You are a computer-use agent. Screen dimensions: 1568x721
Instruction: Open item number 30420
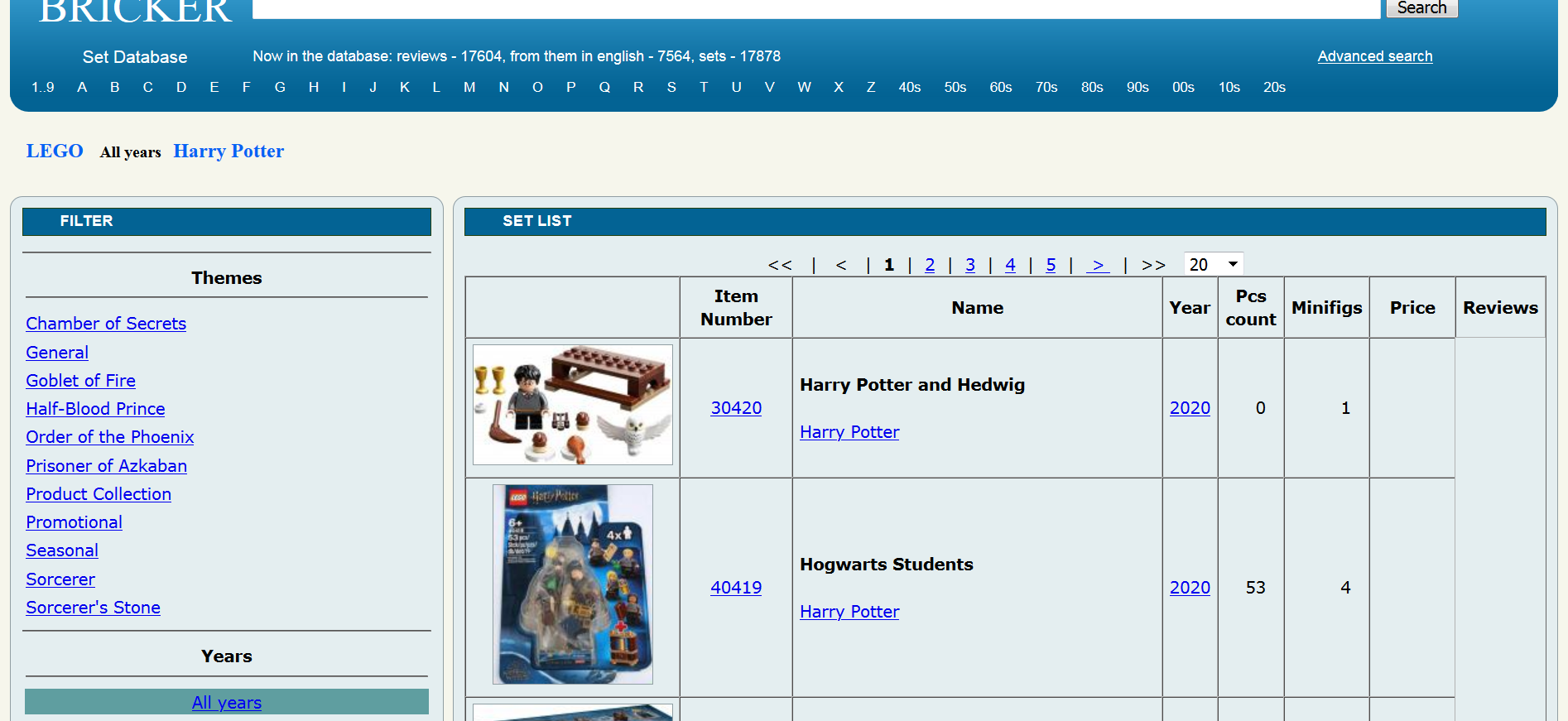pos(736,408)
